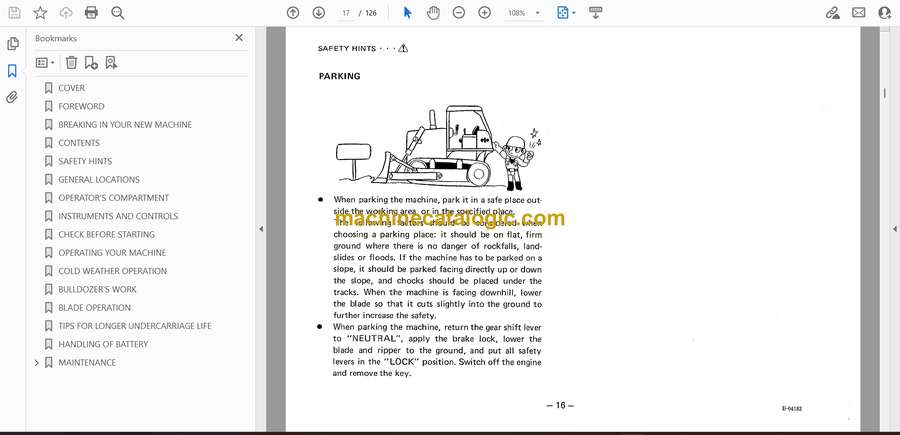Zoom in with the plus button
Screen dimensions: 900x435
484,13
